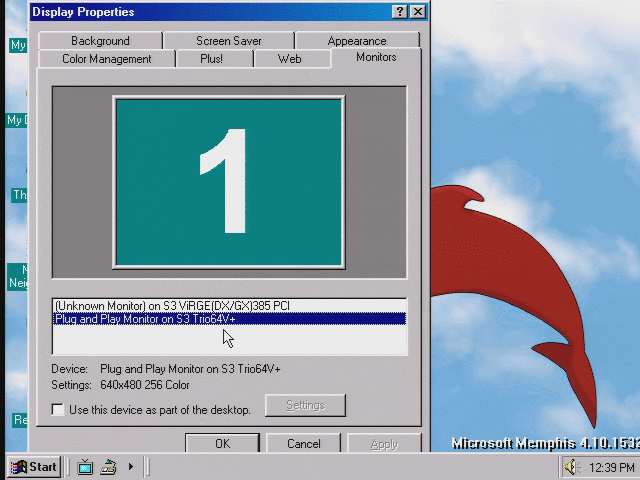The height and width of the screenshot is (480, 640).
Task: Click the taskbar clock showing 12:39 PM
Action: (x=611, y=467)
